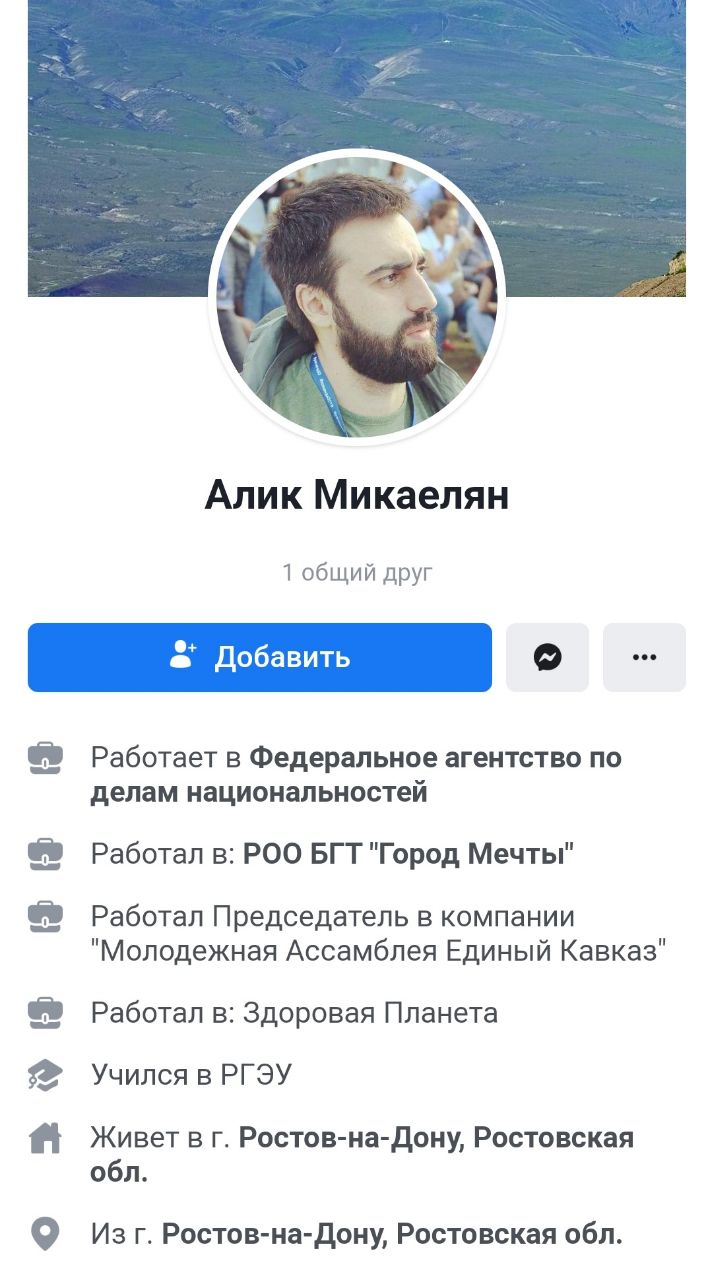Open РОО БГТ "Город Мечты" page
Viewport: 713px width, 1280px height.
click(408, 854)
